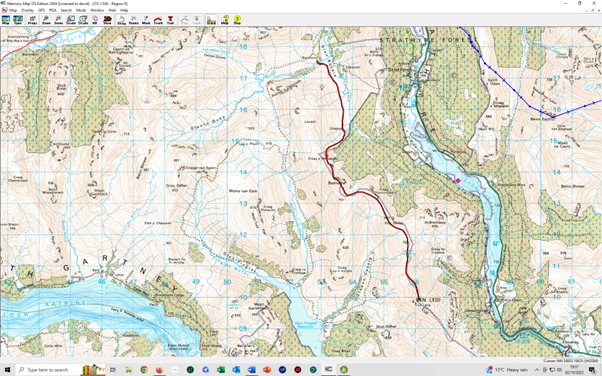The image size is (602, 376).
Task: Select the Props toolbar icon
Action: pos(32,20)
